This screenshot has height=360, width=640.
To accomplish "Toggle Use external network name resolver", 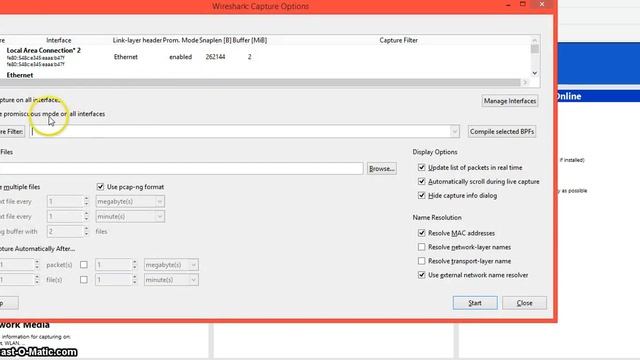I will [x=422, y=275].
